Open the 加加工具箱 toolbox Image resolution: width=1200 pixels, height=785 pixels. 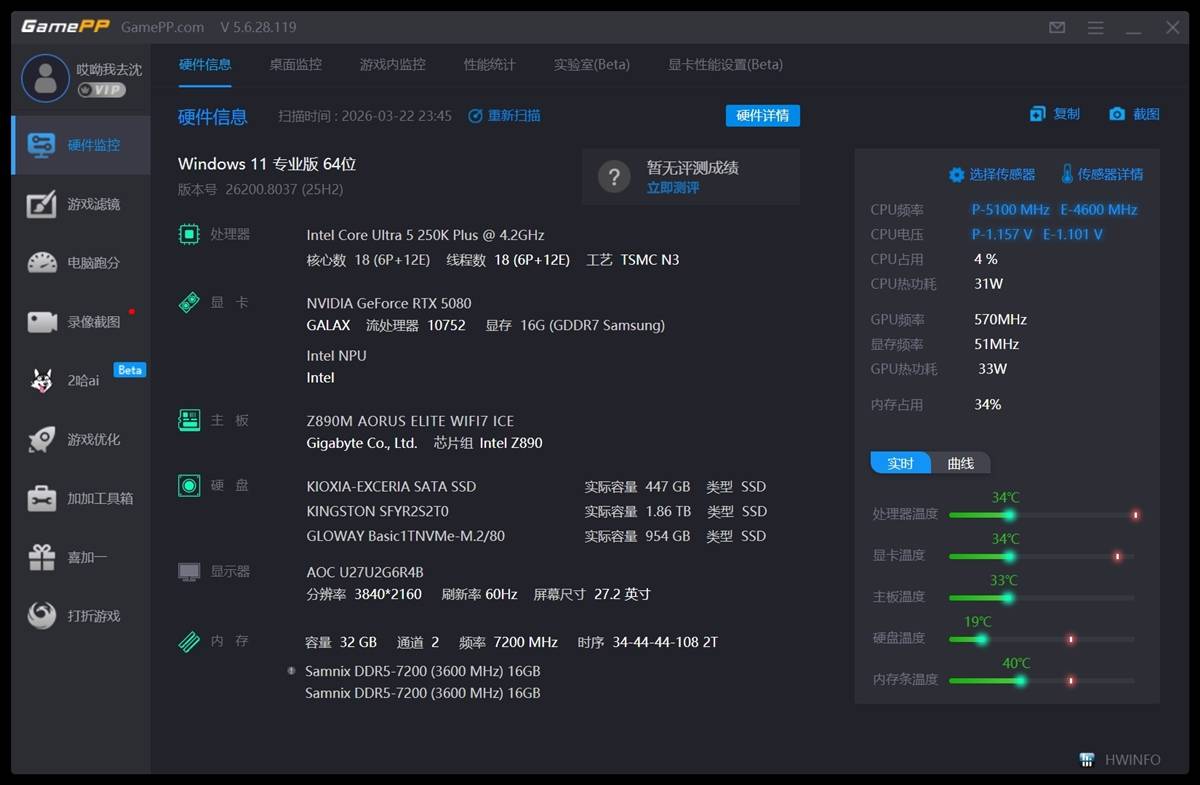tap(80, 498)
